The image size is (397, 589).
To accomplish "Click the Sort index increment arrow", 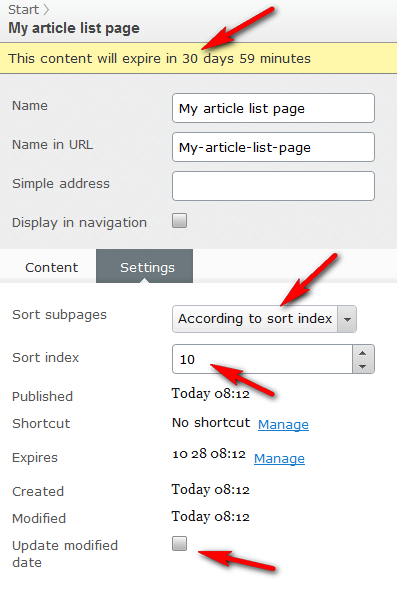I will (363, 353).
